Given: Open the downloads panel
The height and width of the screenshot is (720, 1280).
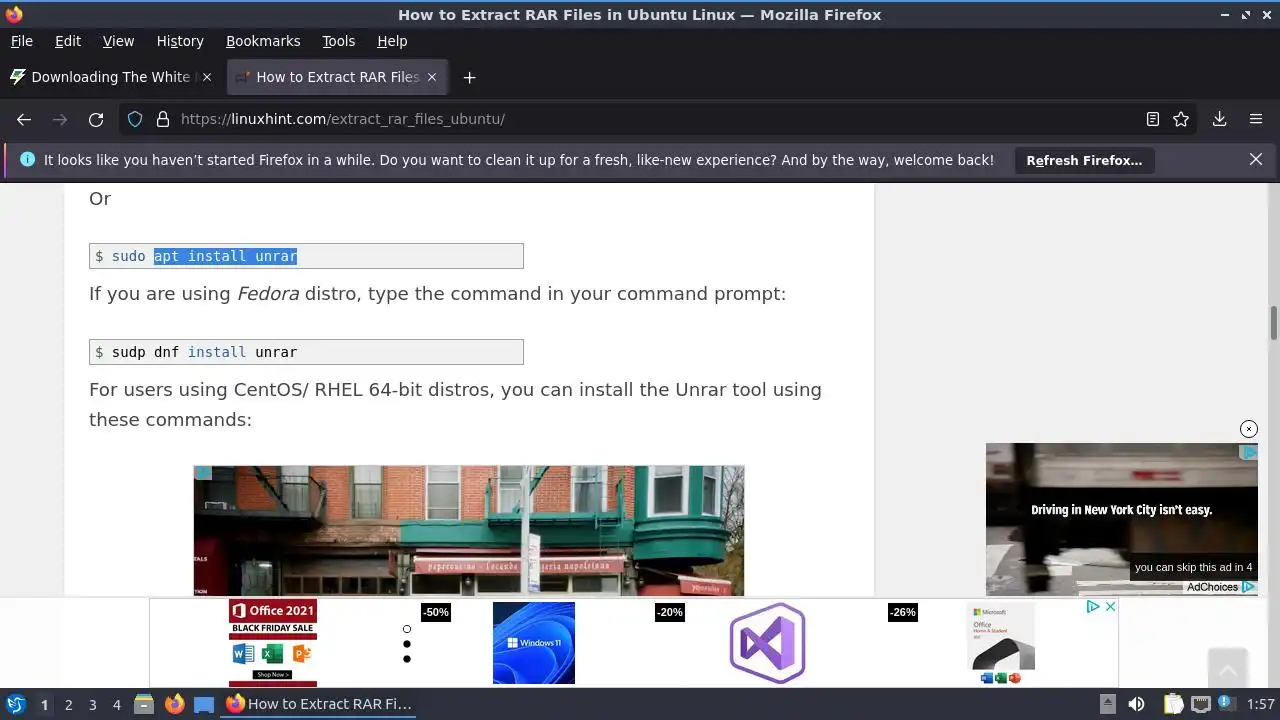Looking at the screenshot, I should pos(1219,119).
